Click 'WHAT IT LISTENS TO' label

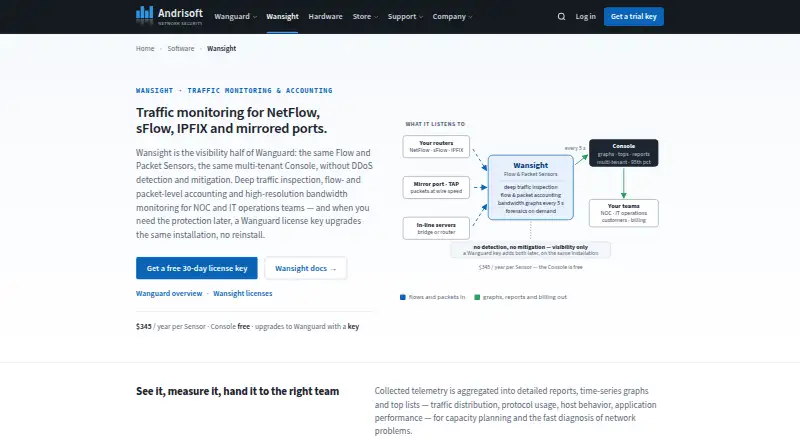coord(435,124)
